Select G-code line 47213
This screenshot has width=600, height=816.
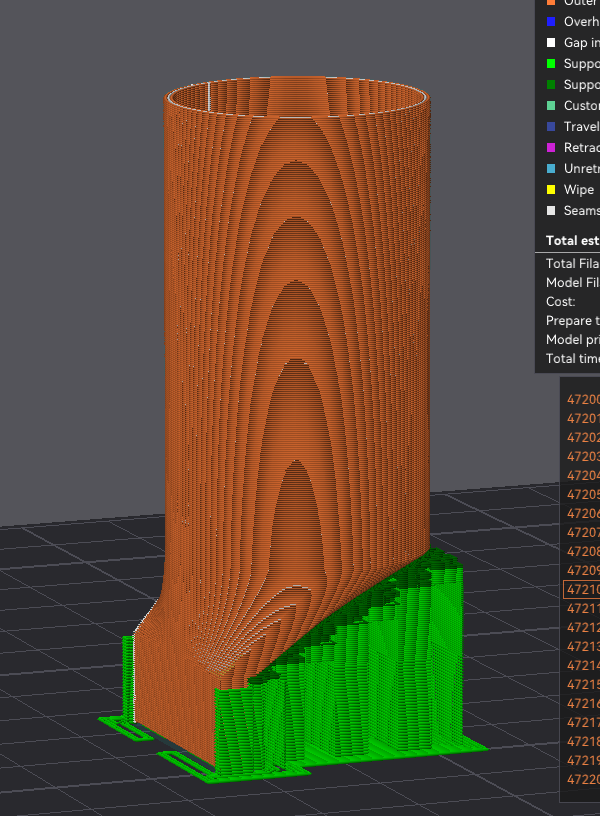[583, 646]
